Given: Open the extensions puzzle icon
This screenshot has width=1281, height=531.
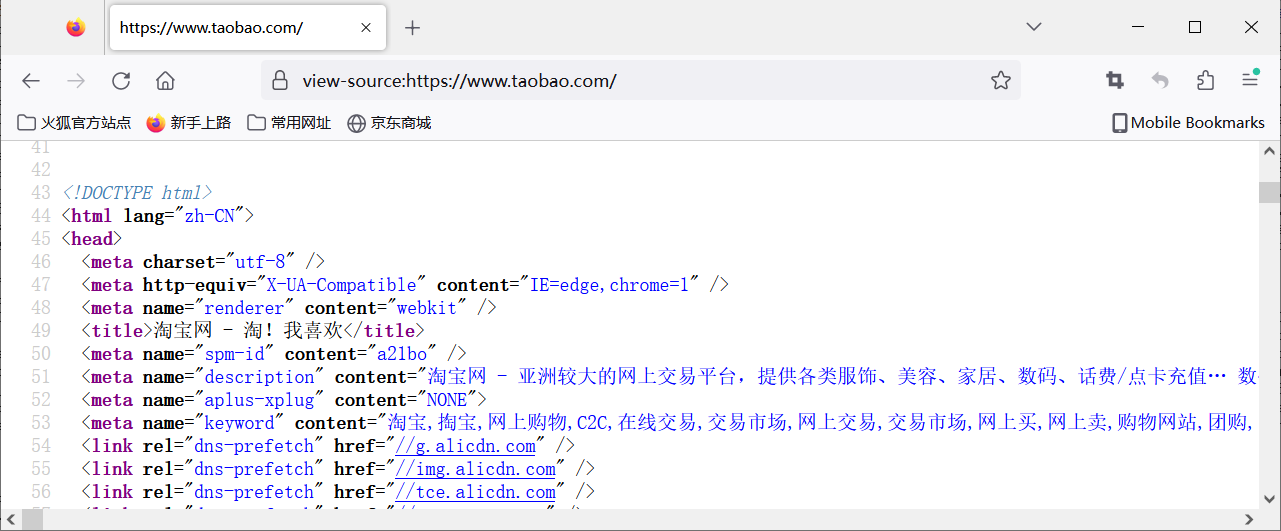Looking at the screenshot, I should pos(1205,81).
